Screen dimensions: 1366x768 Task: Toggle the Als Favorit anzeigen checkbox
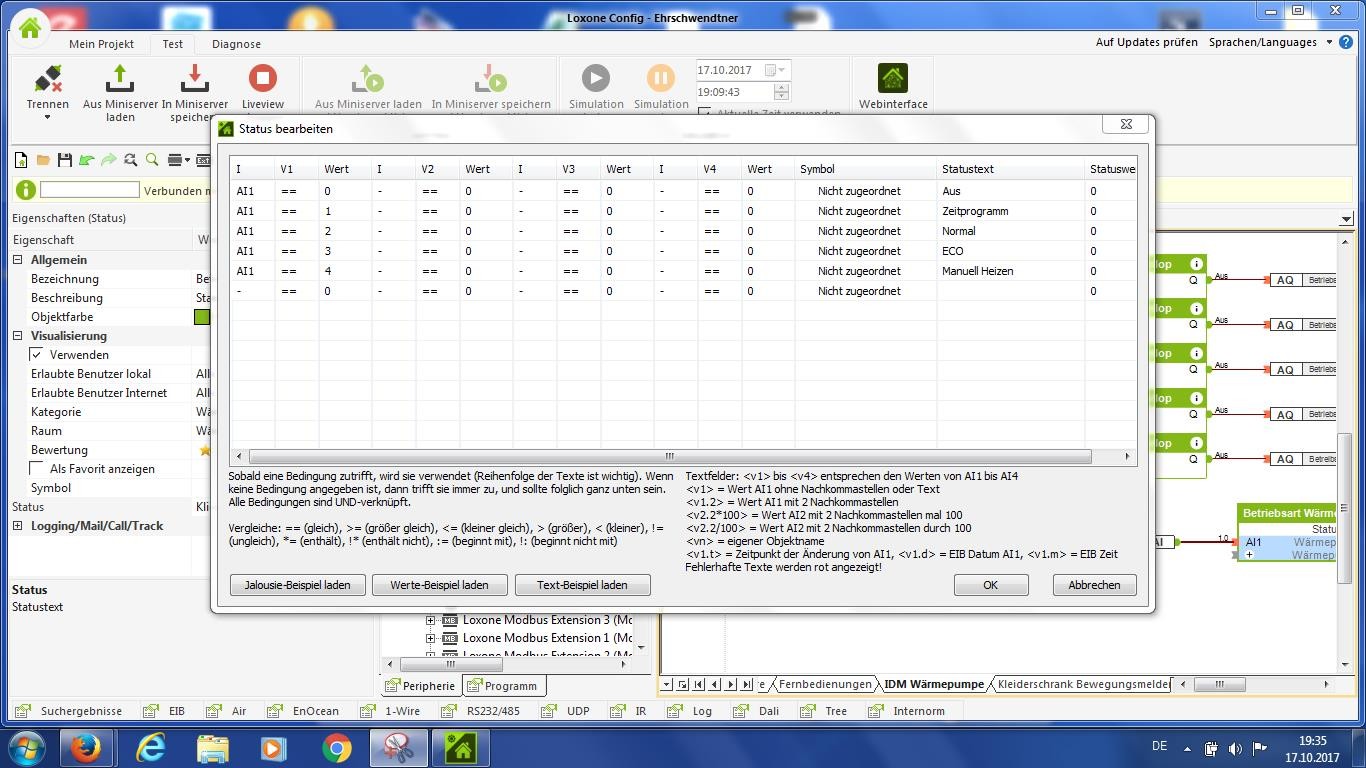click(37, 469)
